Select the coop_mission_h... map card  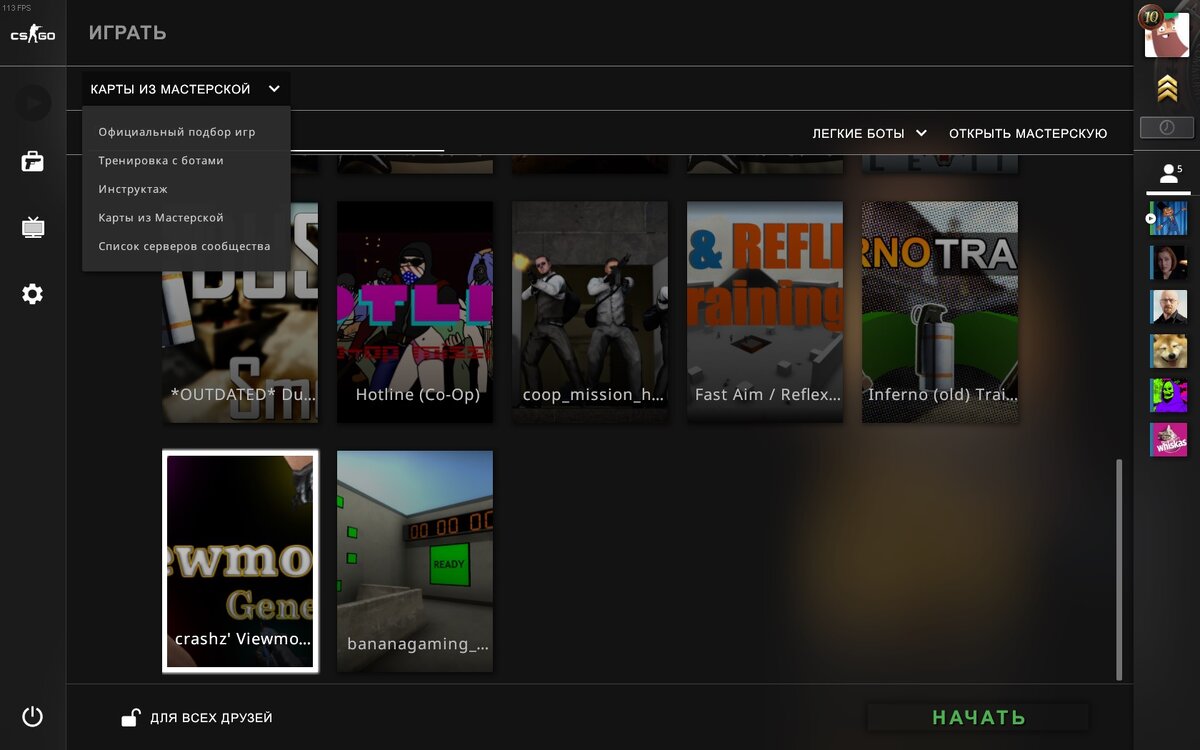(590, 312)
